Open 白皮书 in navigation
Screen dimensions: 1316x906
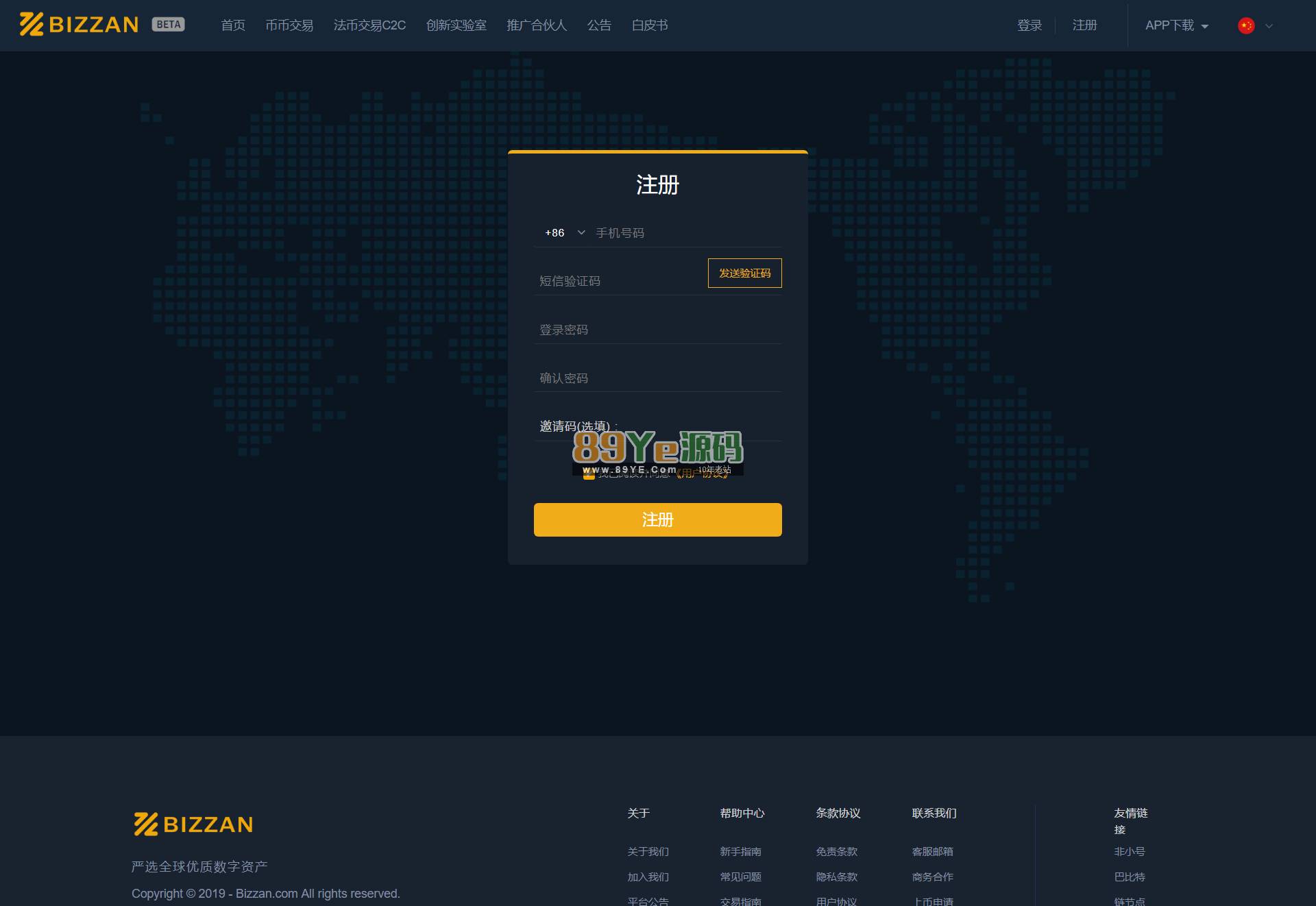click(x=650, y=25)
